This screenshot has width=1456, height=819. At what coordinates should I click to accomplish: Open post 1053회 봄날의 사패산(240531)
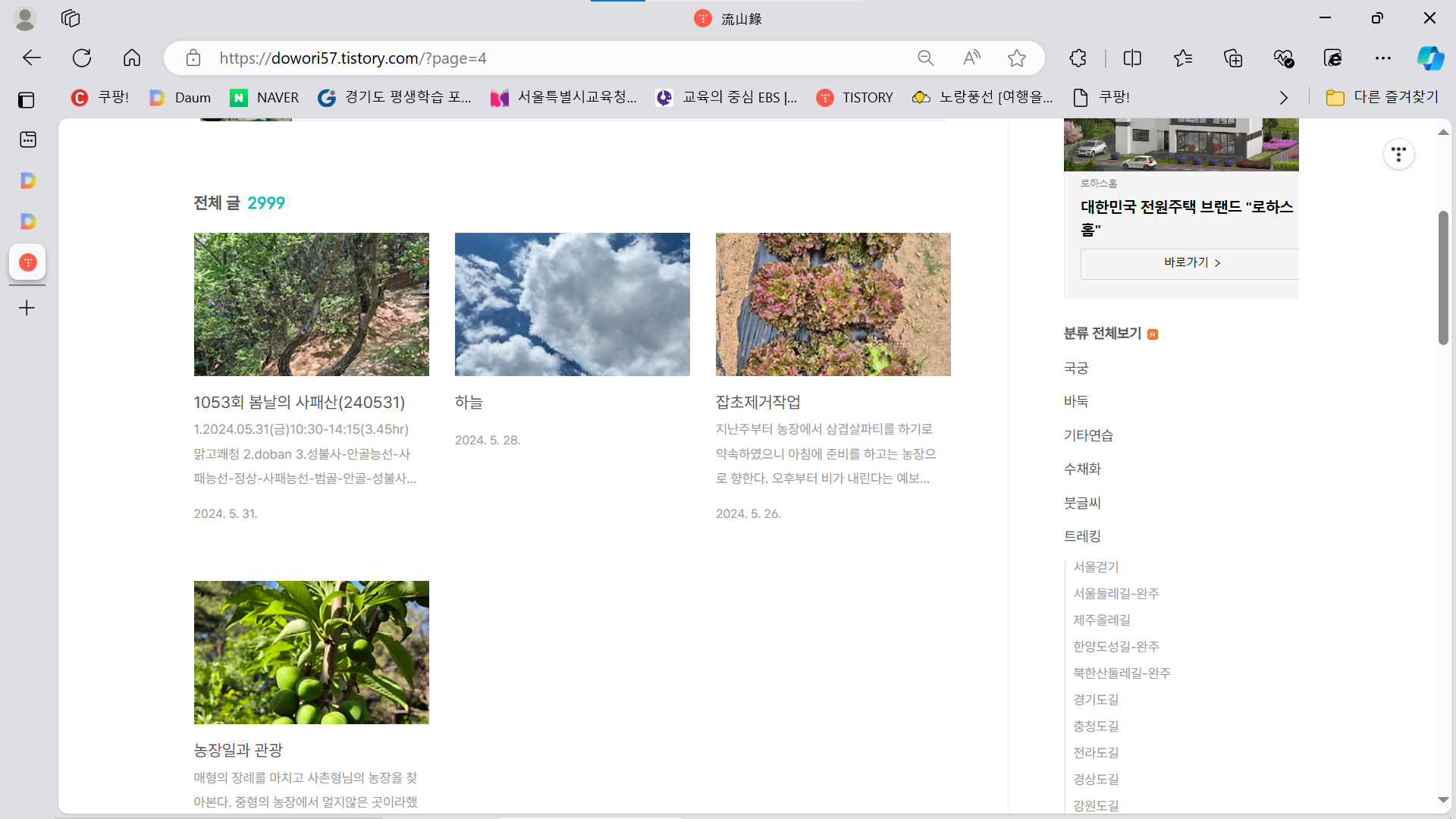(299, 402)
